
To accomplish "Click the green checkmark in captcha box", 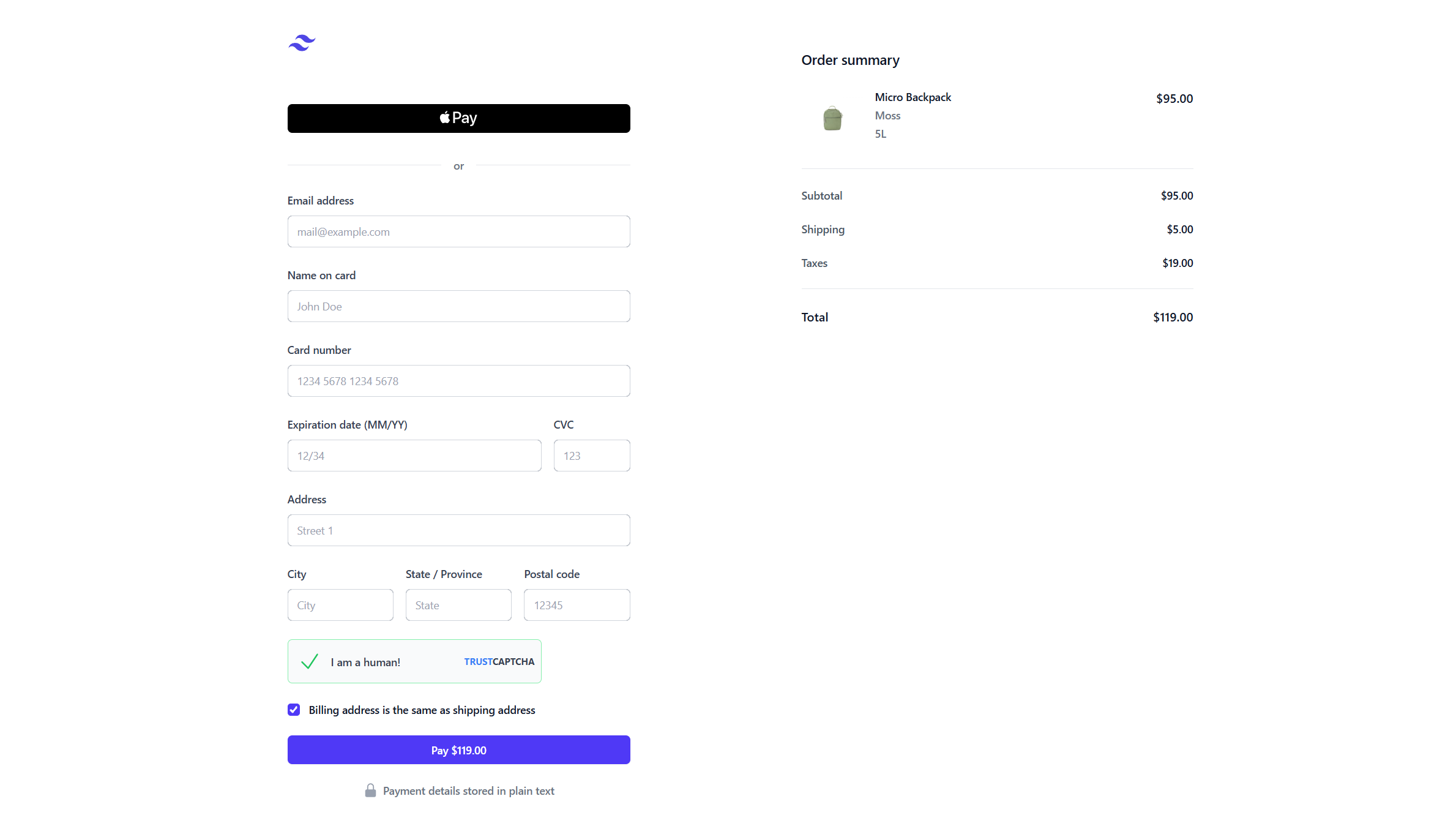I will (310, 661).
